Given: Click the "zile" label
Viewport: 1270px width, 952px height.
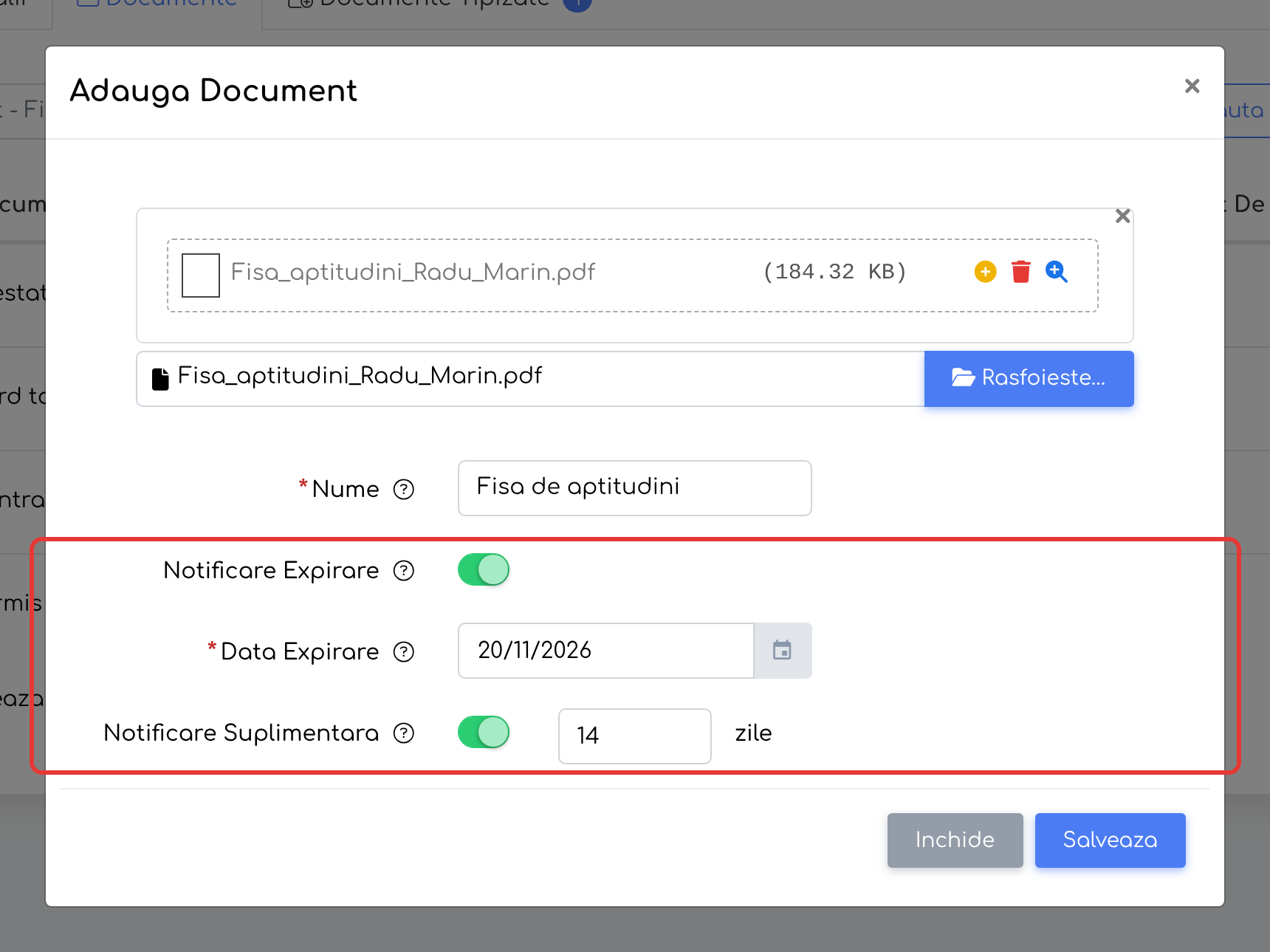Looking at the screenshot, I should tap(753, 733).
